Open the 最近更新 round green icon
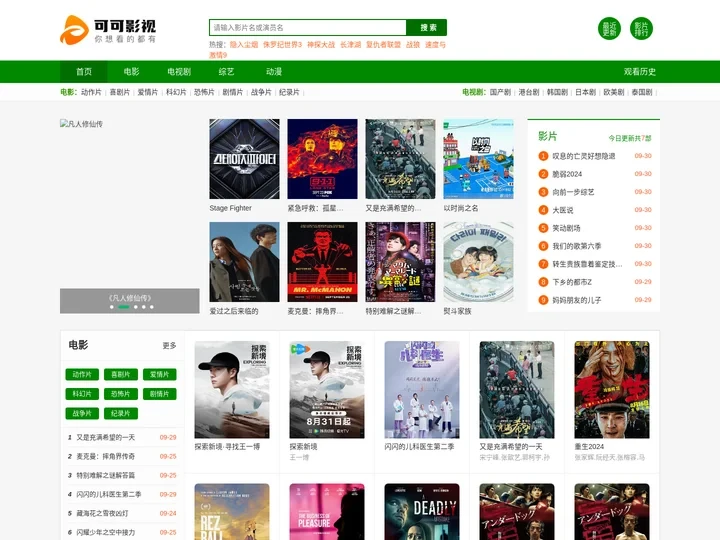This screenshot has width=720, height=540. click(x=609, y=28)
